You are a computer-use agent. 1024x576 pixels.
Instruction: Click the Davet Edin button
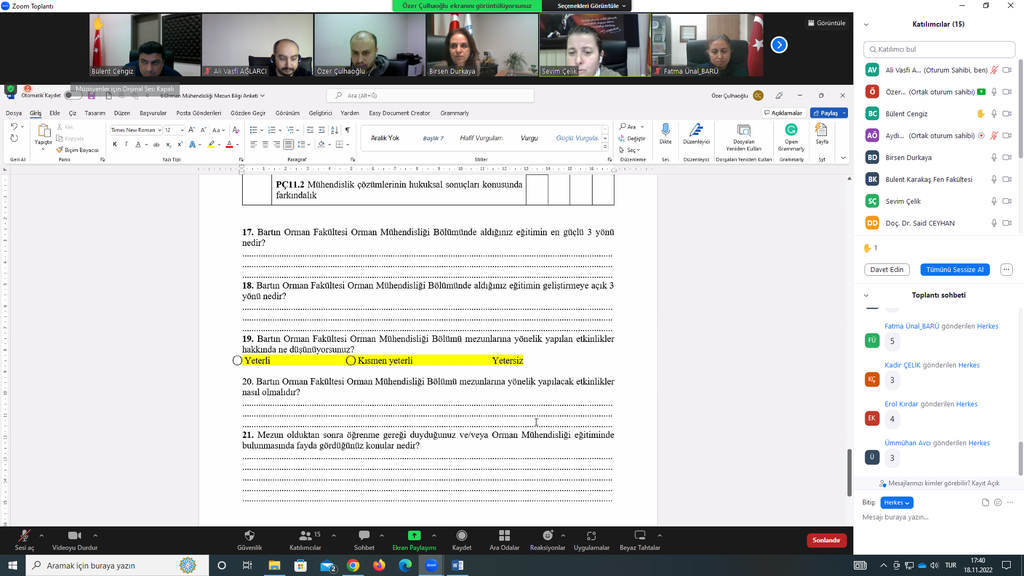click(887, 269)
